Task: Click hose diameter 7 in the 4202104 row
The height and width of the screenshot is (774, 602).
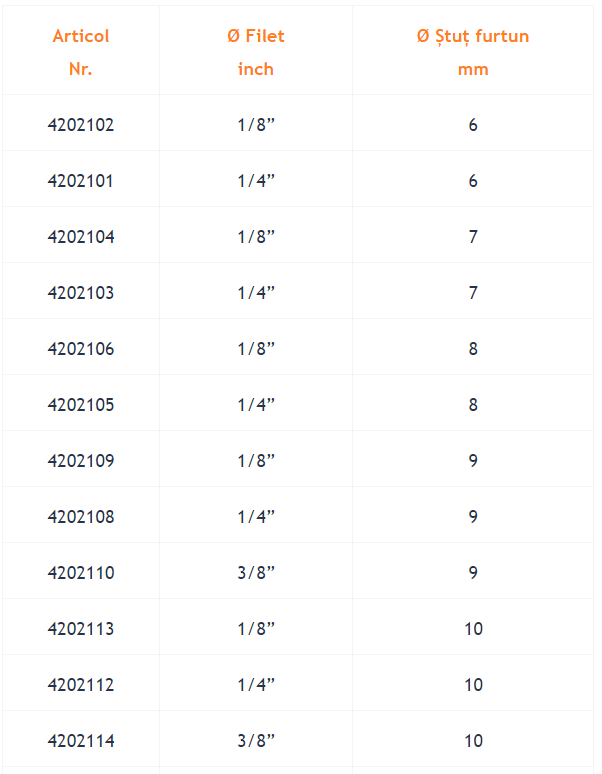Action: tap(473, 236)
